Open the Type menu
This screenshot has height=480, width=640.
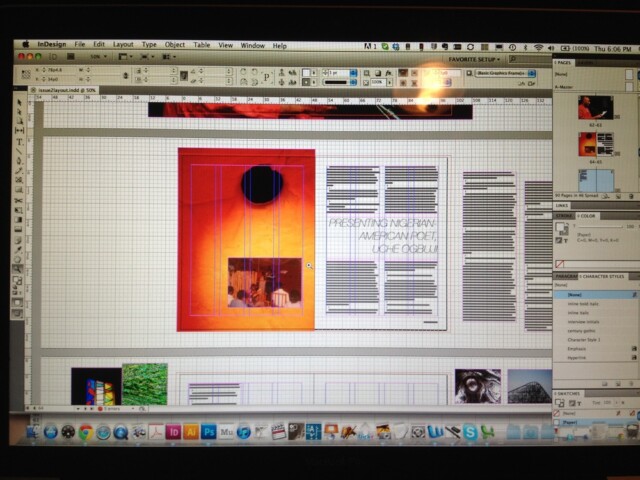point(149,44)
